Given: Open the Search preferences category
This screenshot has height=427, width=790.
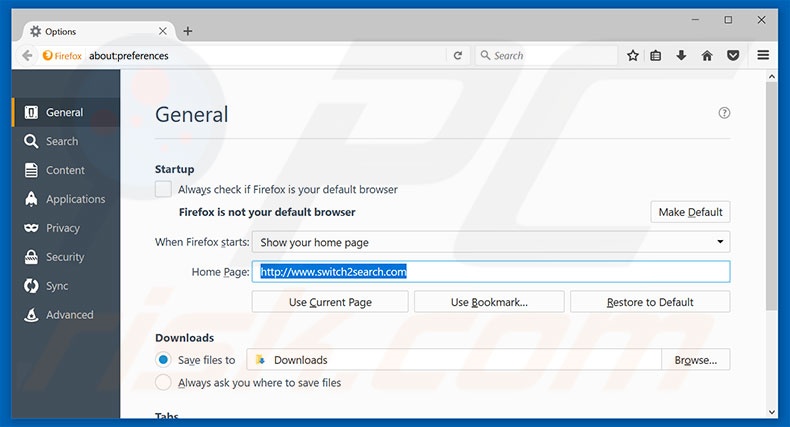Looking at the screenshot, I should click(65, 141).
